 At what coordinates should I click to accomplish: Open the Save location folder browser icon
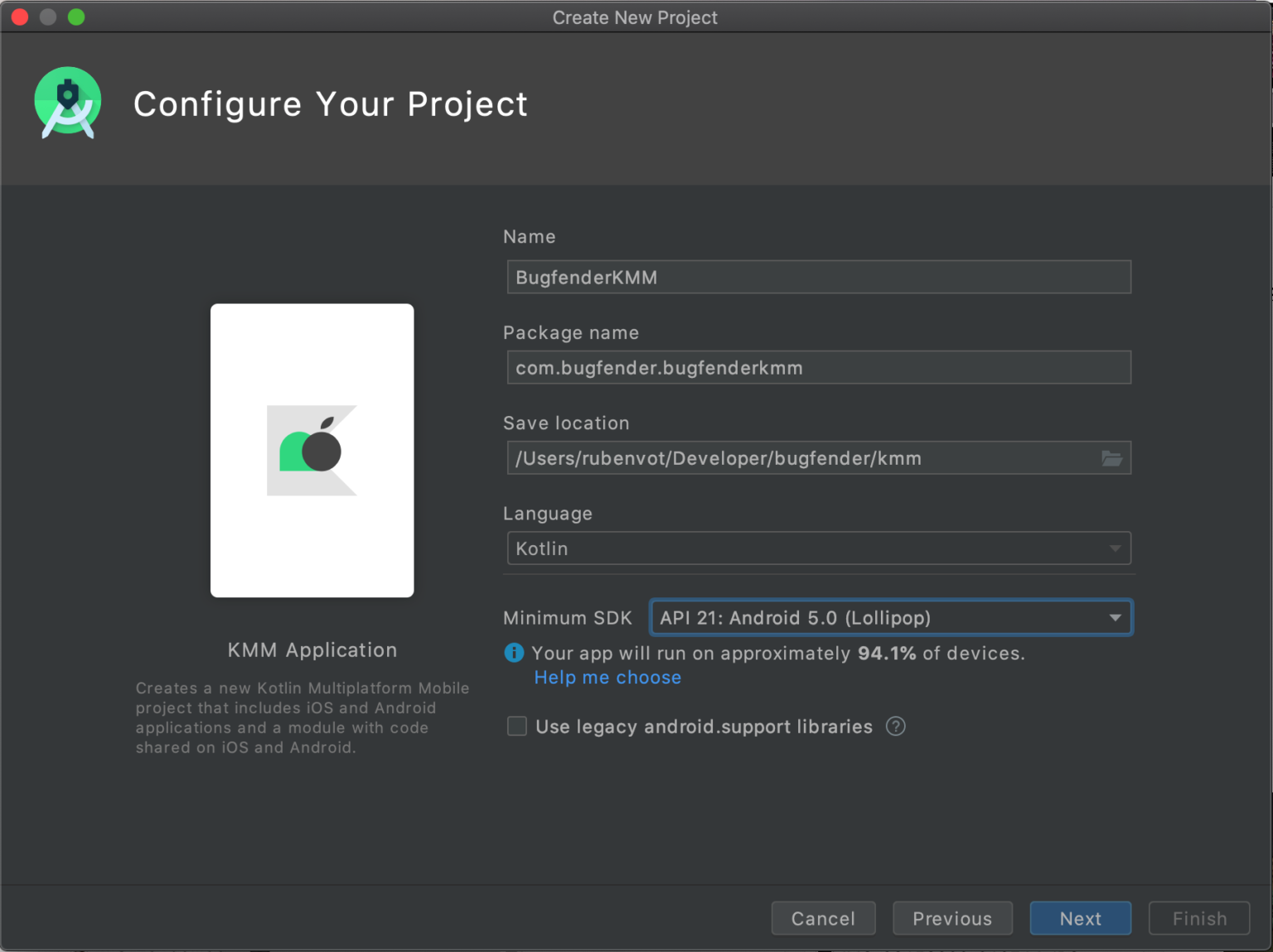1111,457
